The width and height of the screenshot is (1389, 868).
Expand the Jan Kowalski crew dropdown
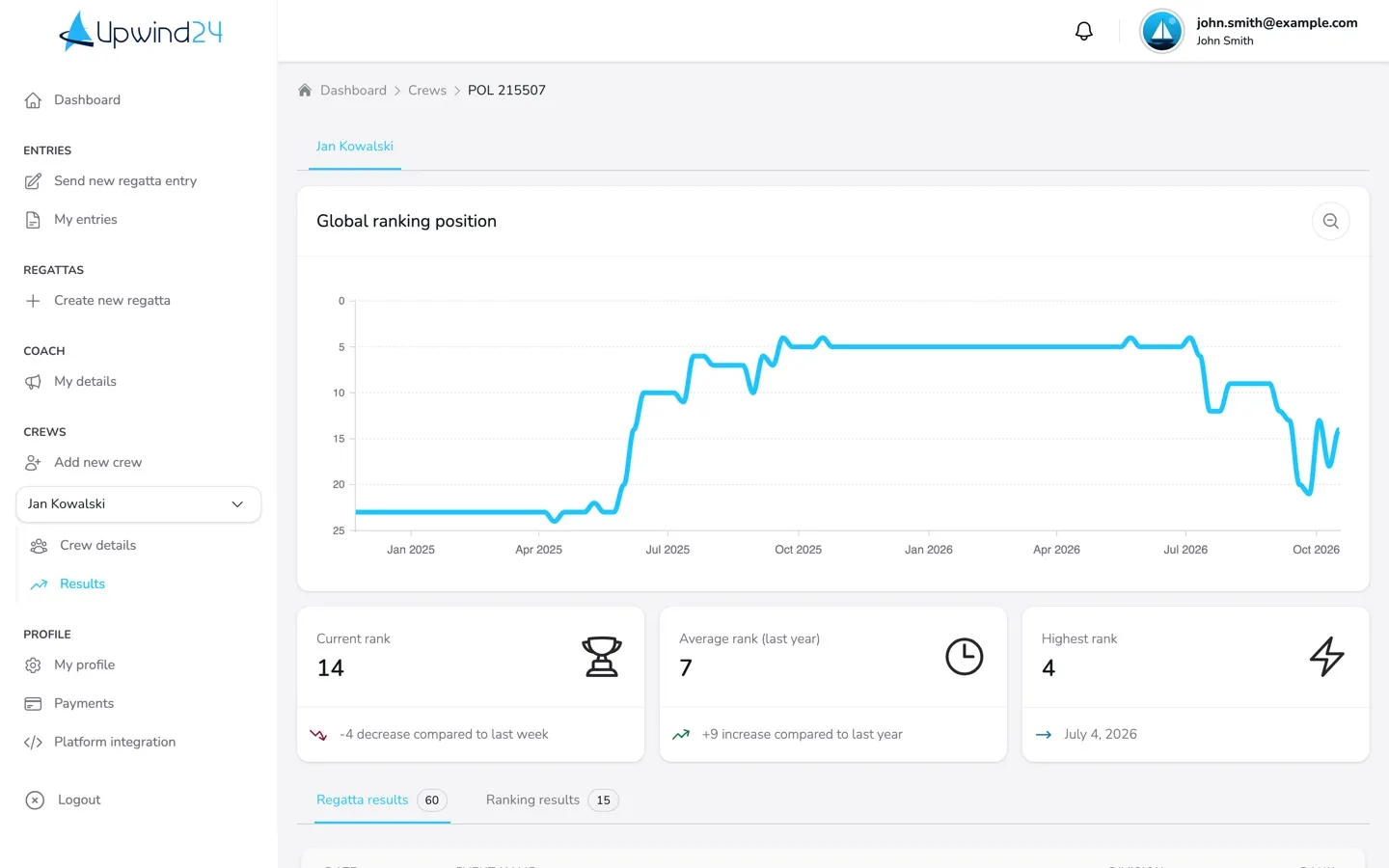click(139, 504)
